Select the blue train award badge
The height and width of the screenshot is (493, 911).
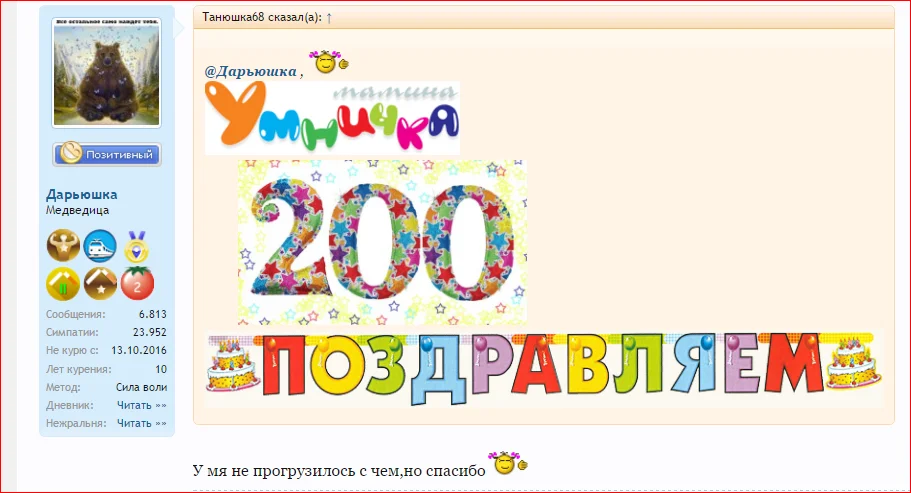[100, 246]
